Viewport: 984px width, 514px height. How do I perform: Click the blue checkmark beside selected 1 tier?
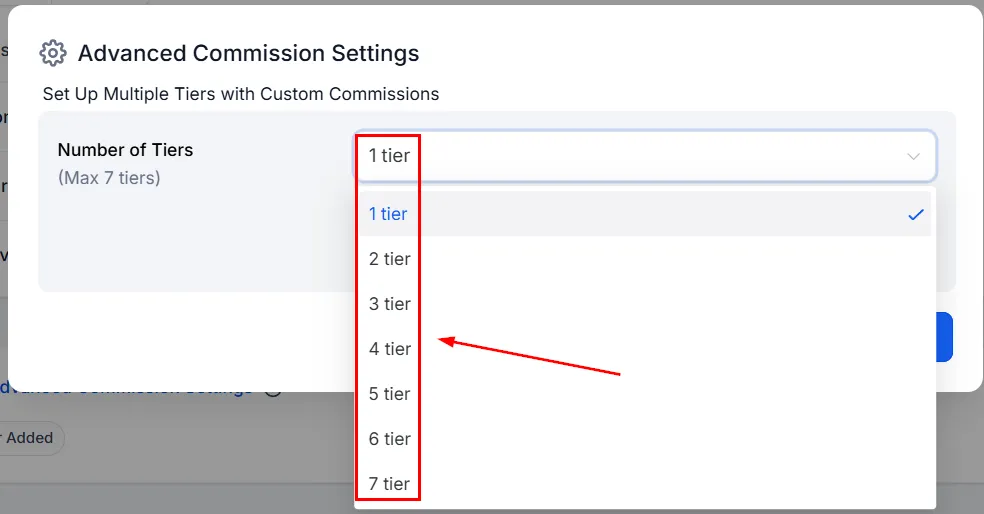coord(916,215)
